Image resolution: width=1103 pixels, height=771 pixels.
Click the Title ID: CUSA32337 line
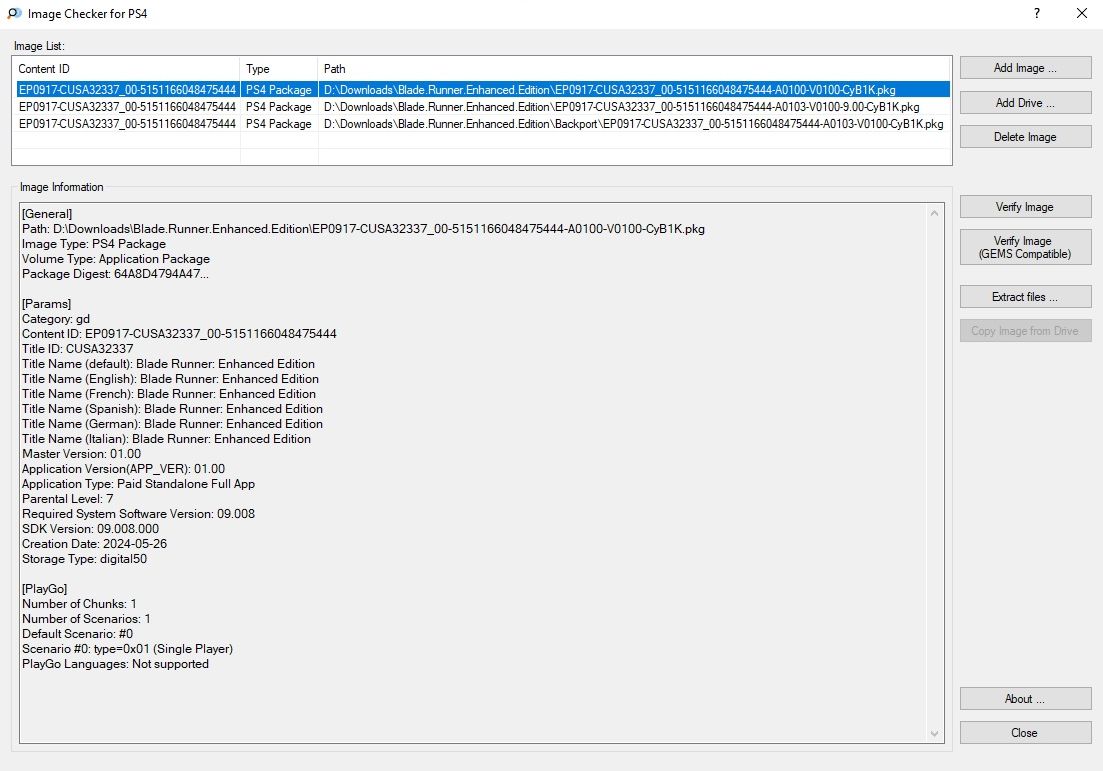pyautogui.click(x=77, y=349)
